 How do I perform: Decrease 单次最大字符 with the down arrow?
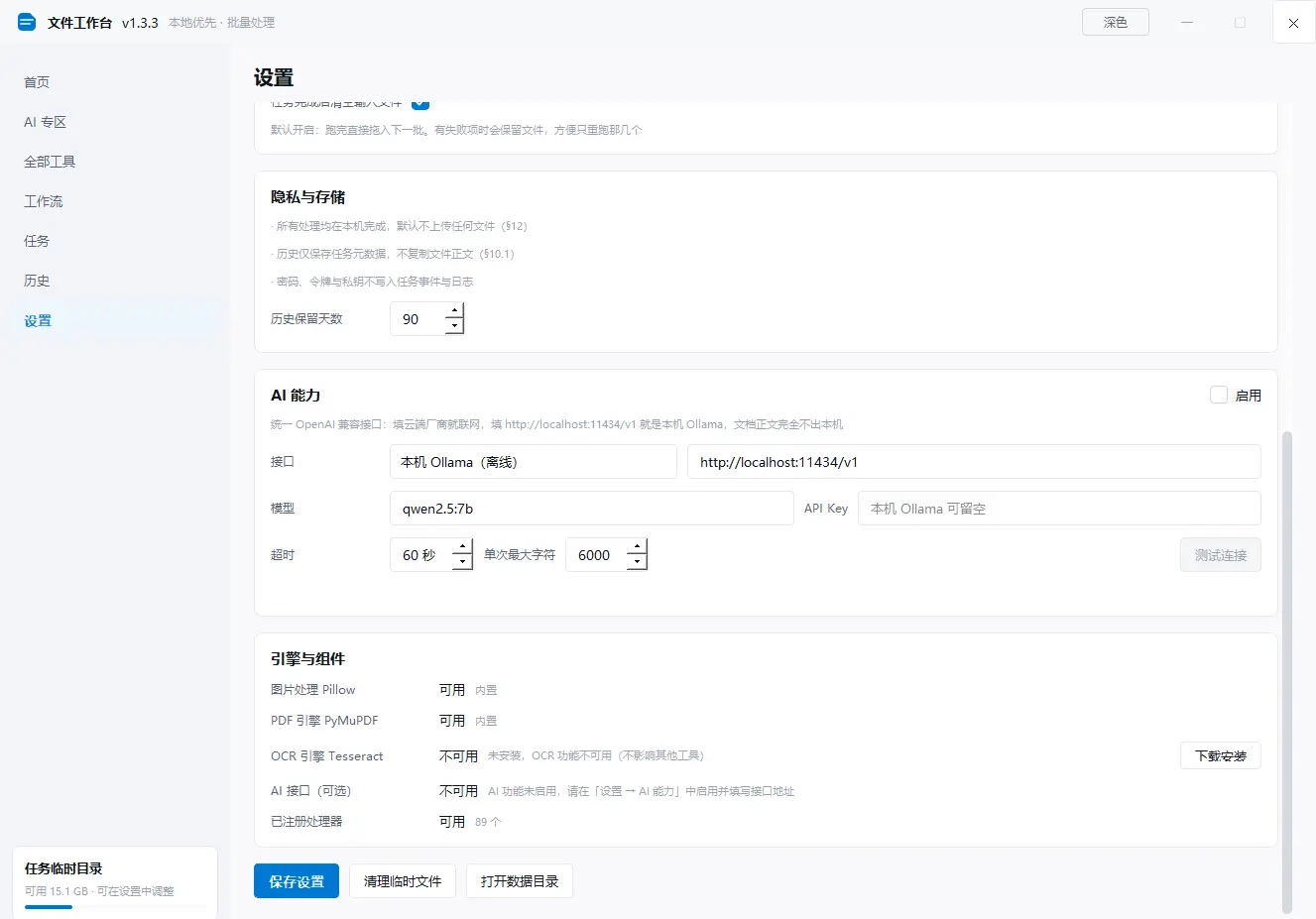[638, 562]
